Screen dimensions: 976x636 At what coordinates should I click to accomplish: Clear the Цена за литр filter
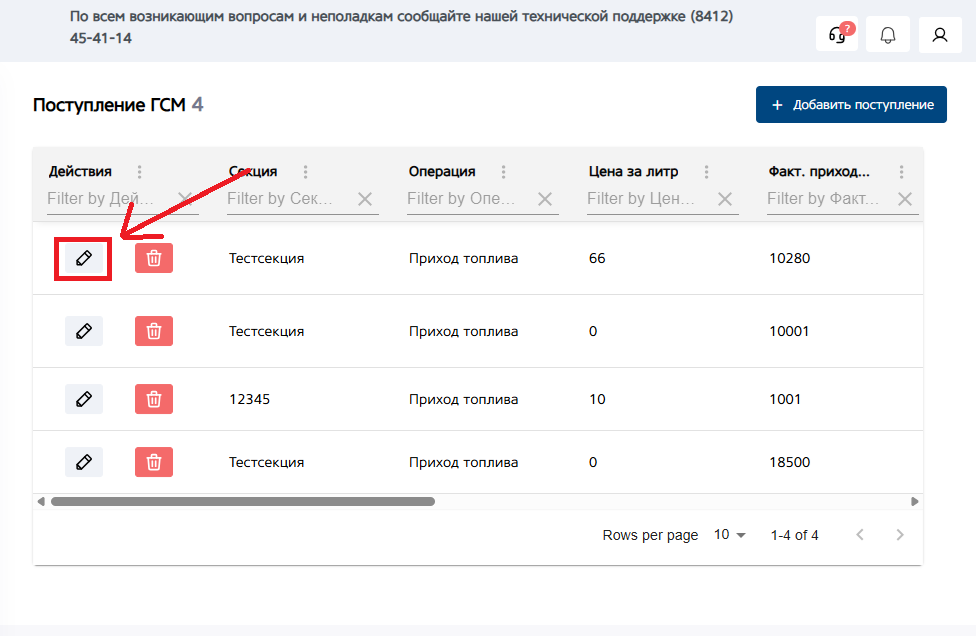(x=725, y=199)
